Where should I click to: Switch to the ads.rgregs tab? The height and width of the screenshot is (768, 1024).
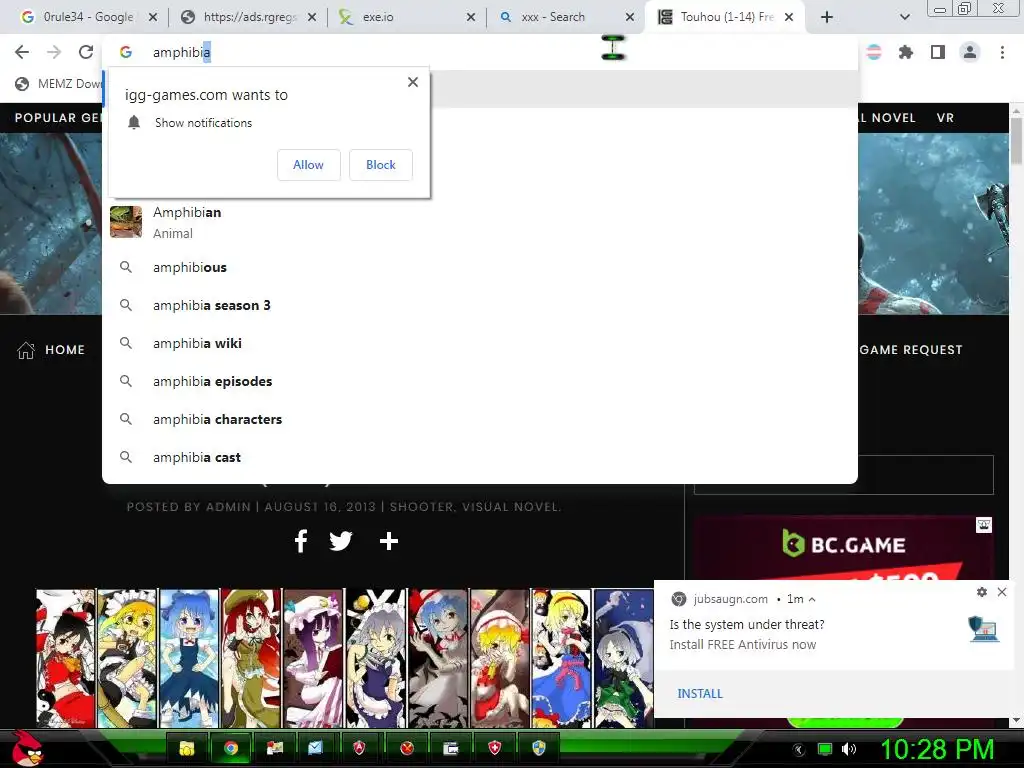(x=248, y=17)
